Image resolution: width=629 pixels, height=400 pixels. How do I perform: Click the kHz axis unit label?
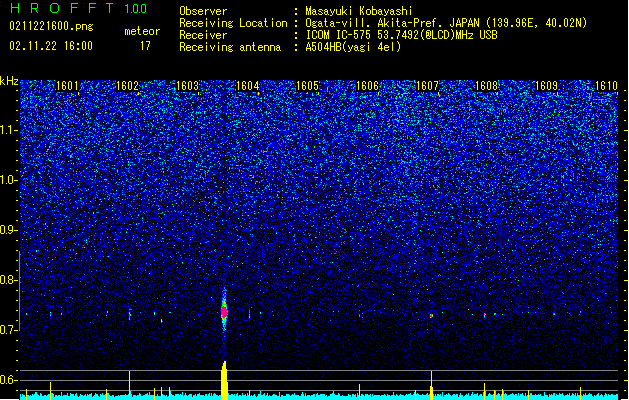[9, 81]
